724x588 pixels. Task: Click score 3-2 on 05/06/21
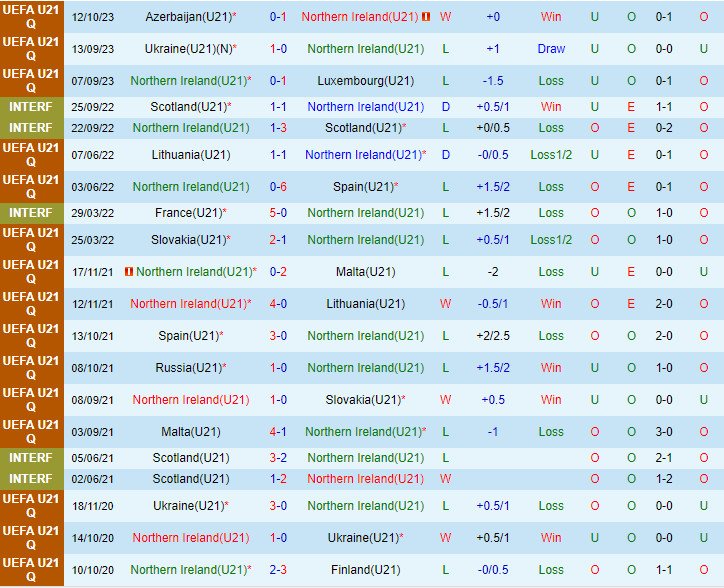point(278,458)
